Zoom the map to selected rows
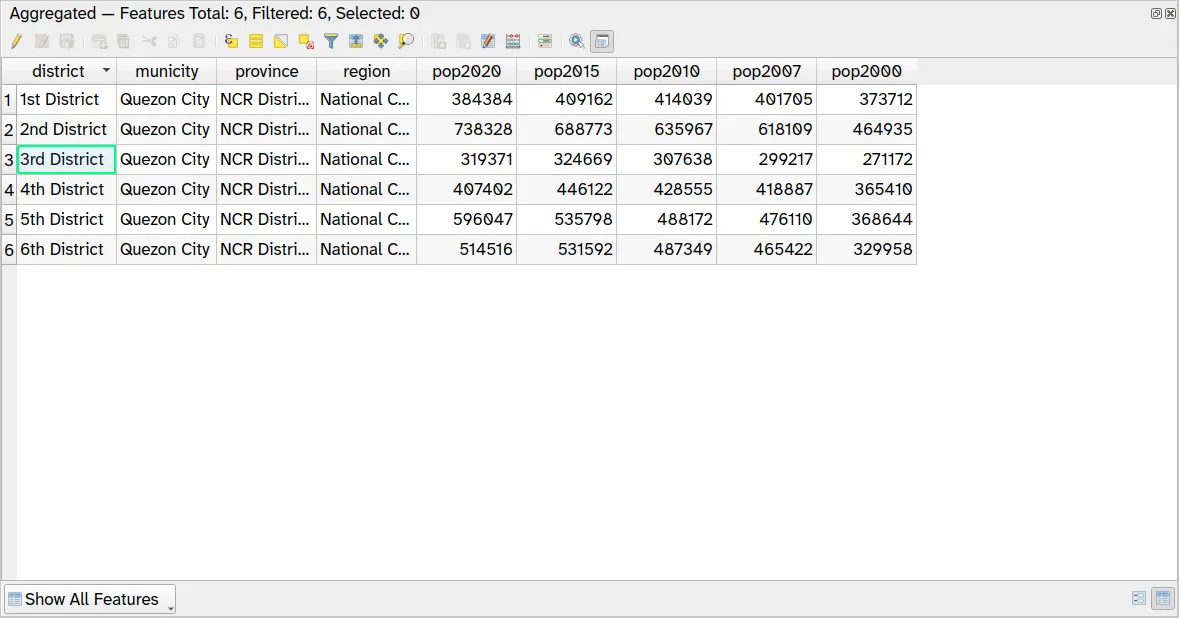This screenshot has height=618, width=1179. [406, 41]
